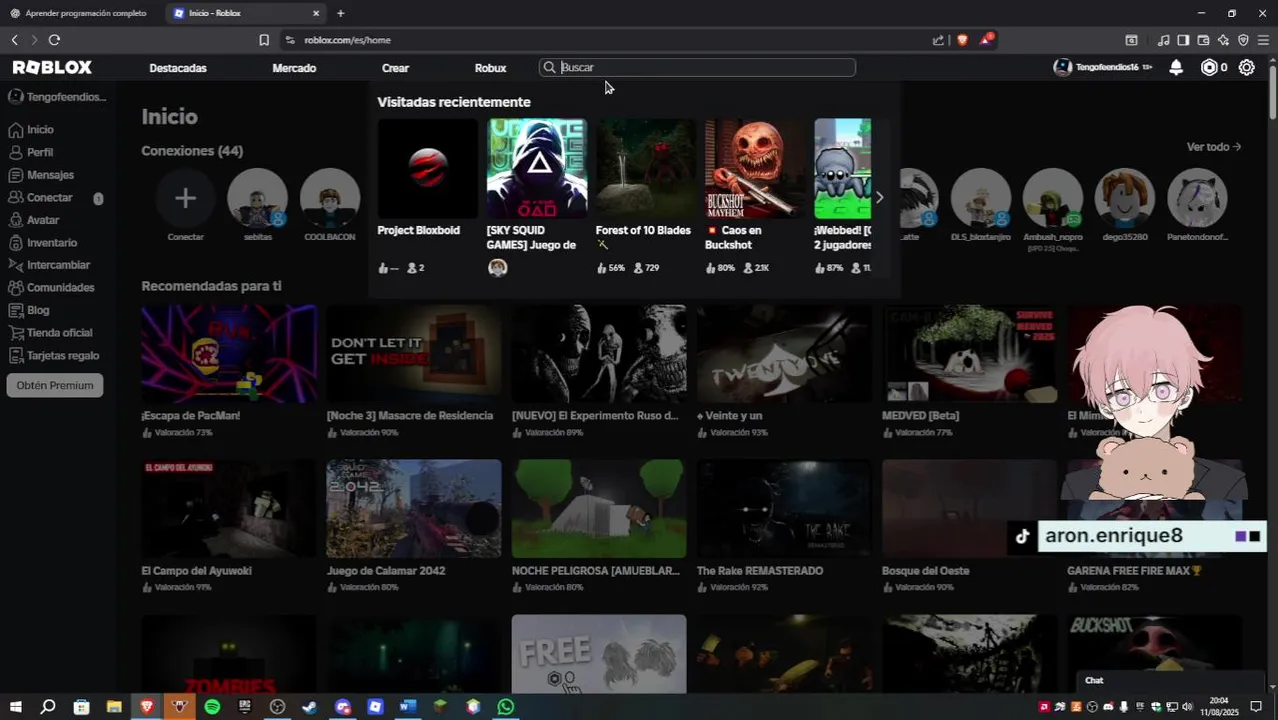Open a new browser tab
This screenshot has width=1278, height=720.
point(340,13)
